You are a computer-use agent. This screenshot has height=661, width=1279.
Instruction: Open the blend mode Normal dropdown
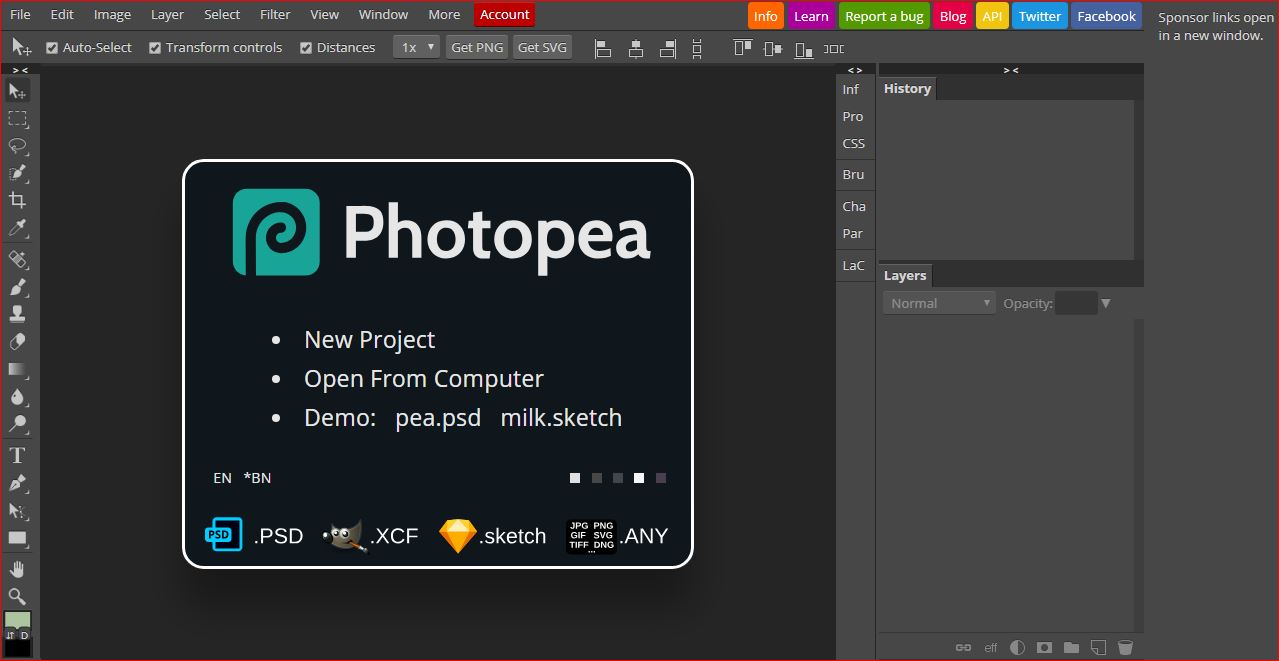click(937, 302)
